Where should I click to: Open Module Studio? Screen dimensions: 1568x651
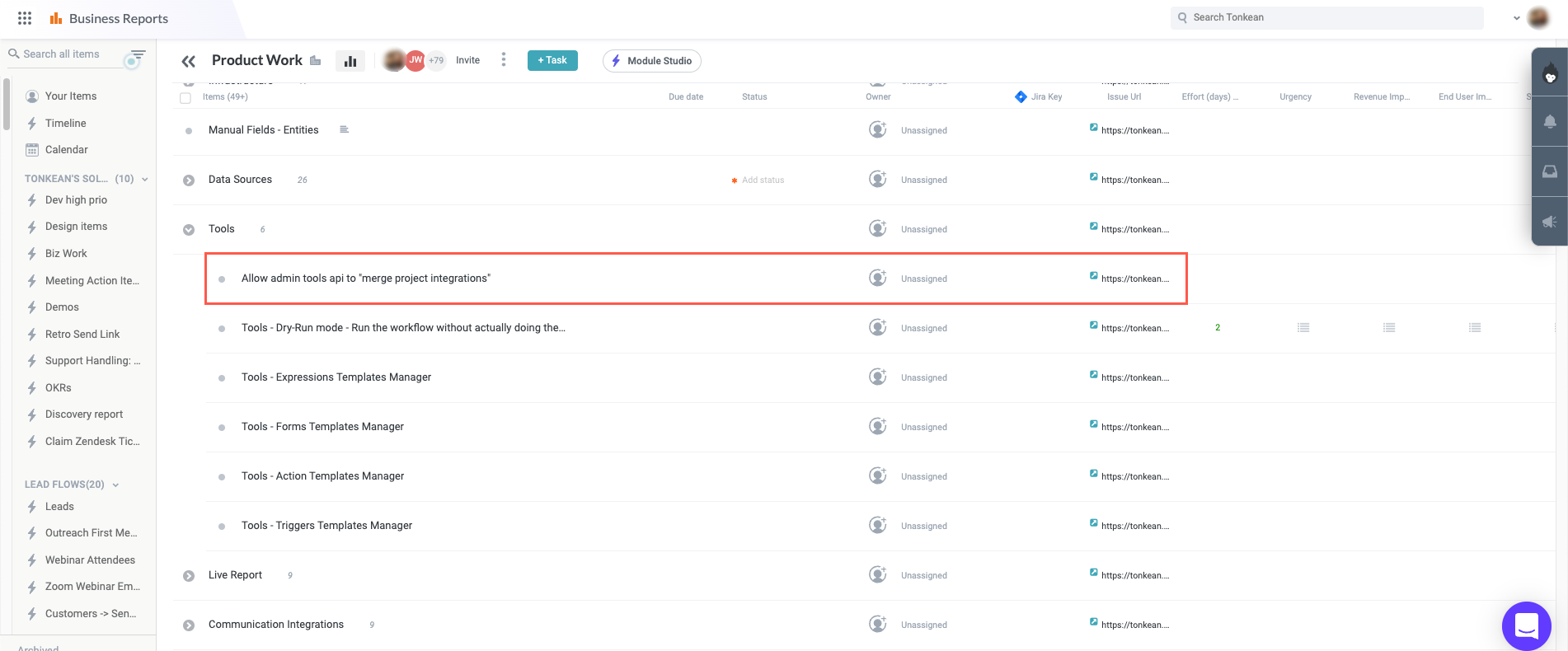coord(651,61)
